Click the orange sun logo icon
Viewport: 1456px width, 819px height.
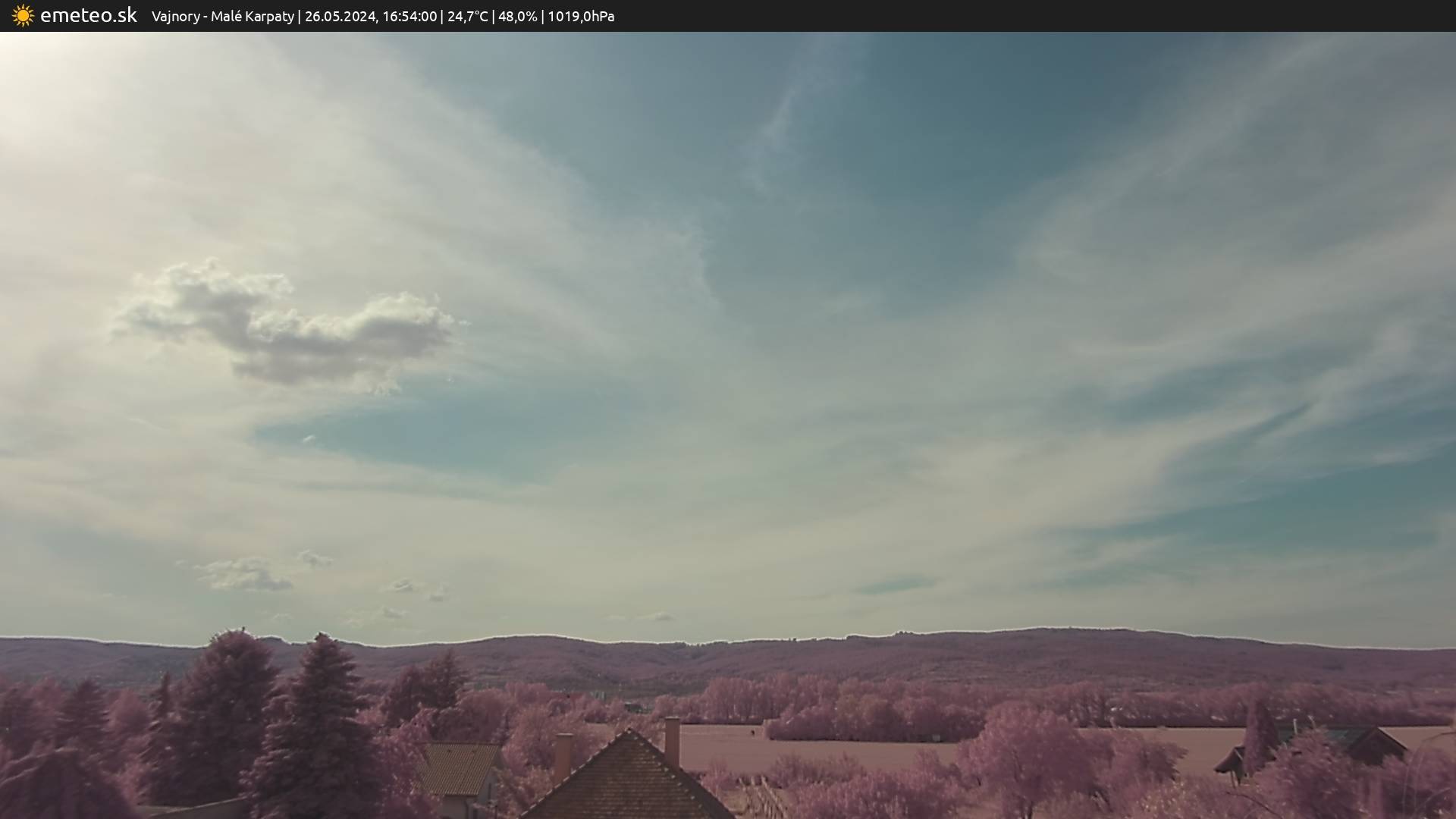[x=23, y=16]
